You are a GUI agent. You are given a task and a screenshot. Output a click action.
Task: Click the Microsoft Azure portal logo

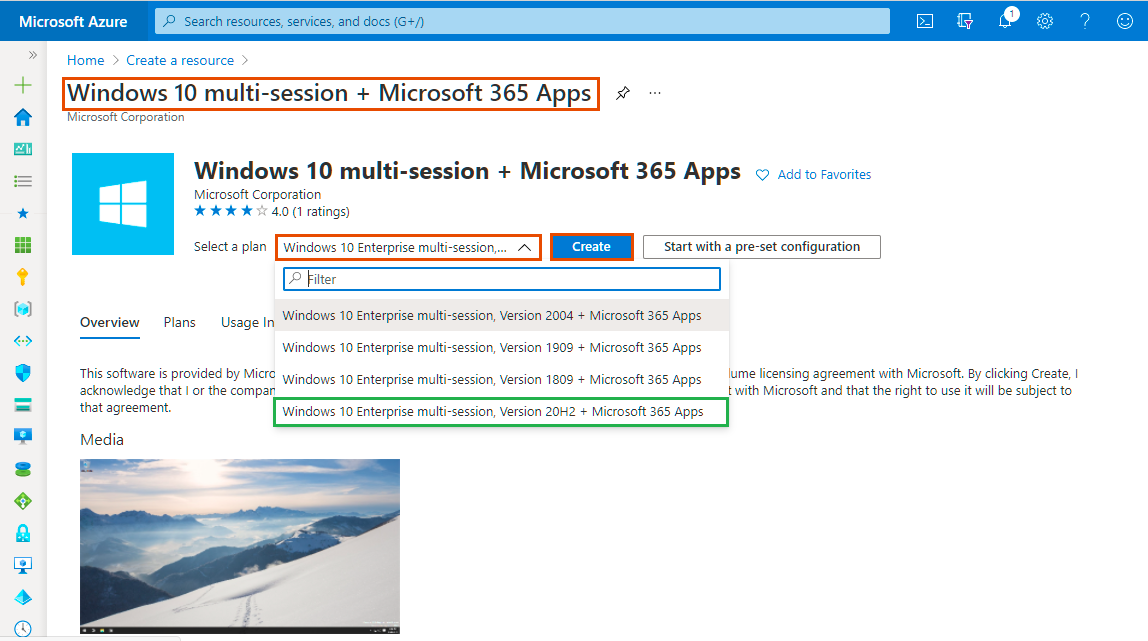73,21
